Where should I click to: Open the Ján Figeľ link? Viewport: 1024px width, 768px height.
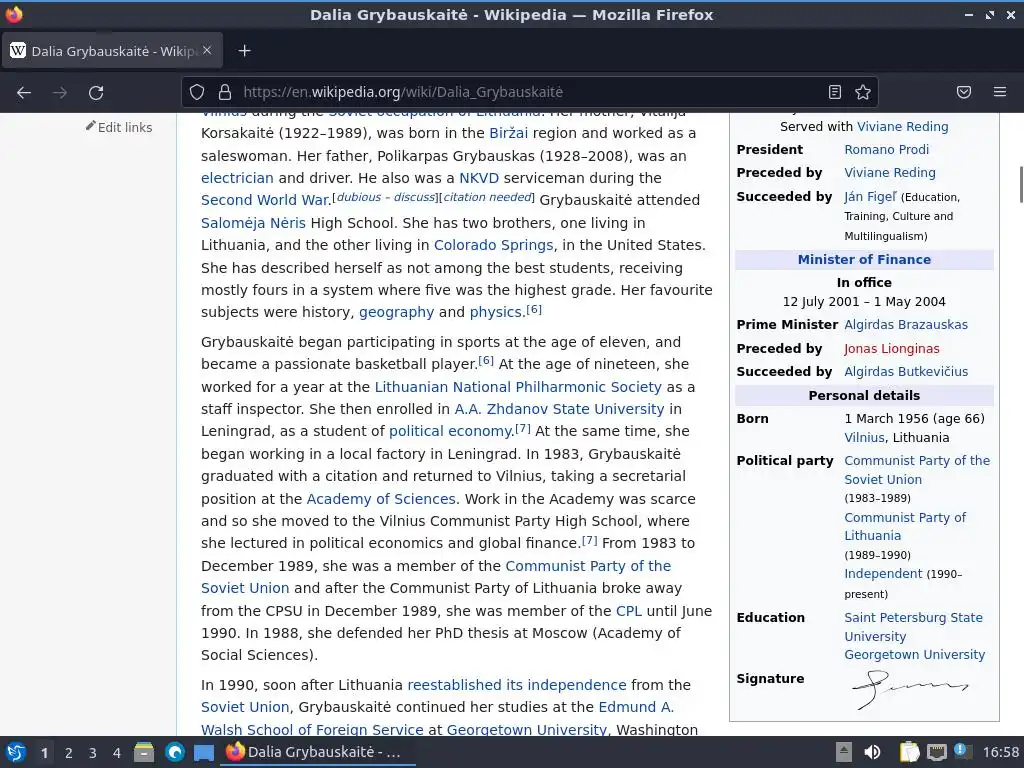click(x=870, y=197)
